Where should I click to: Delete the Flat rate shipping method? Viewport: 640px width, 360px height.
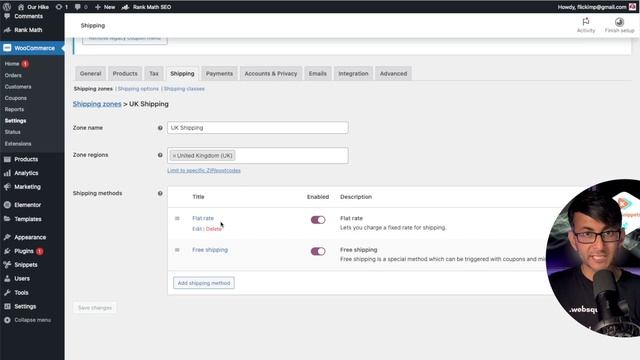tap(213, 229)
